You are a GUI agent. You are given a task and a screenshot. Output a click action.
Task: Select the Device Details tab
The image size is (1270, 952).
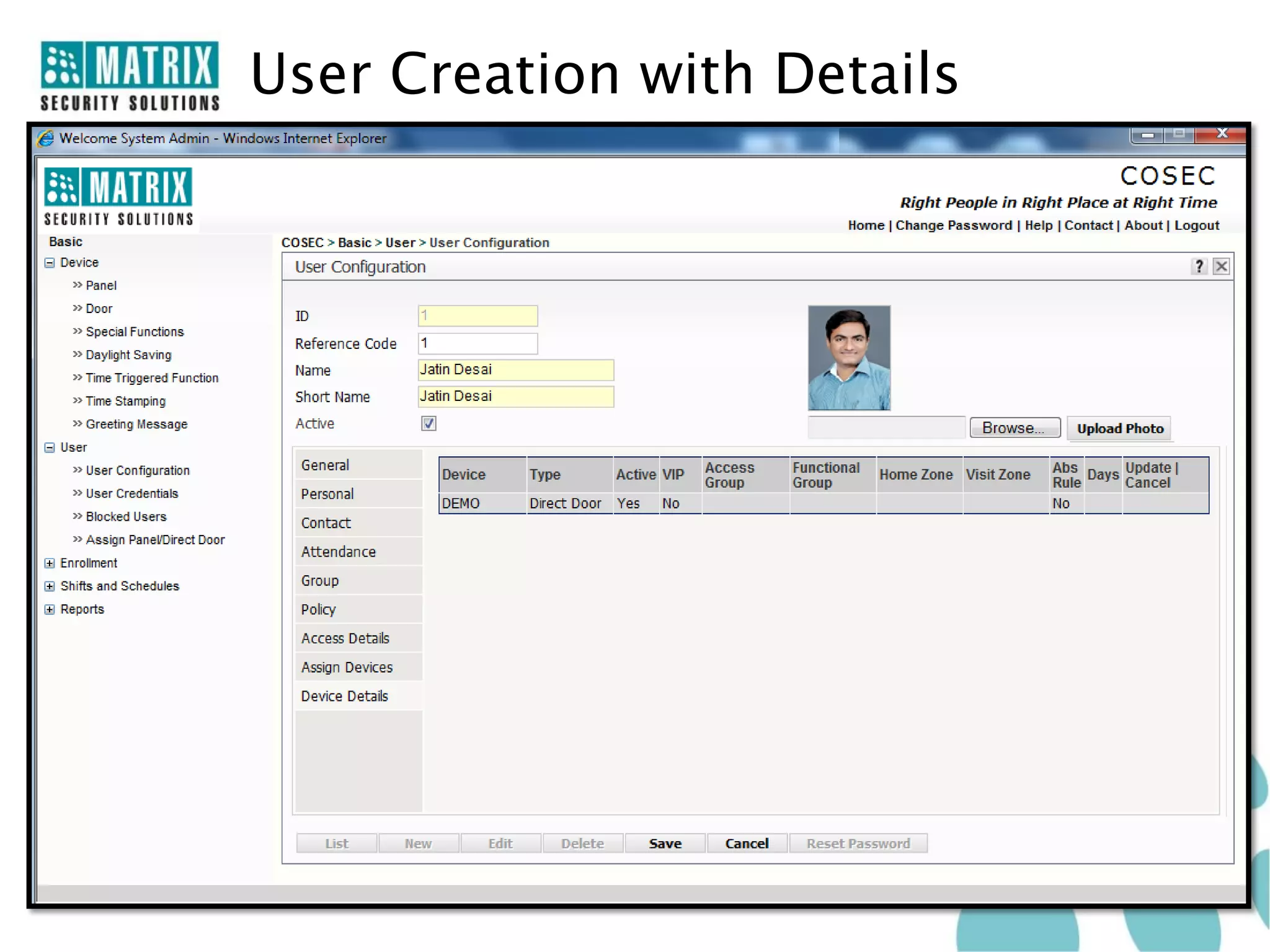pos(358,696)
